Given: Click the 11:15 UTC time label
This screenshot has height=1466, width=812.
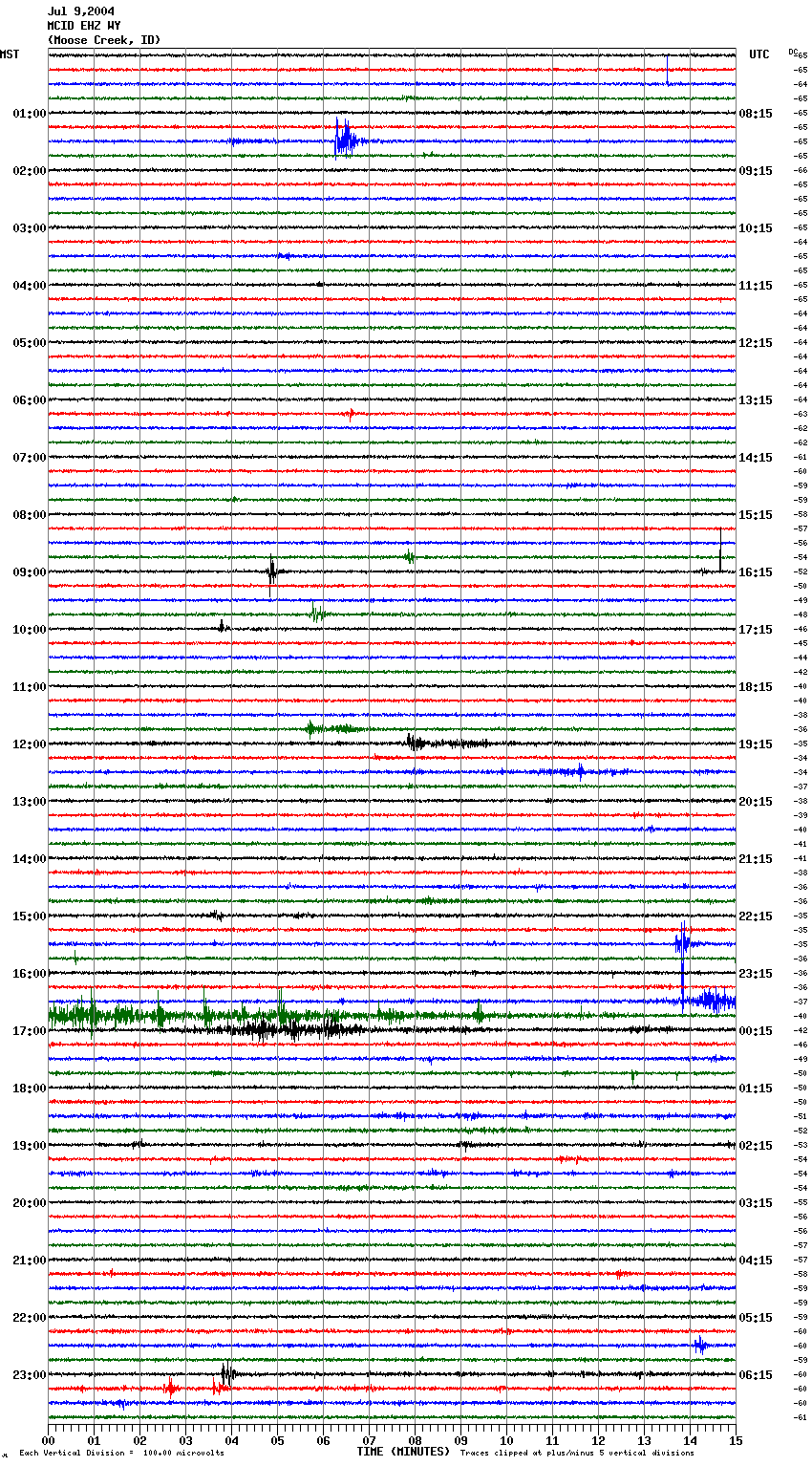Looking at the screenshot, I should (x=756, y=286).
